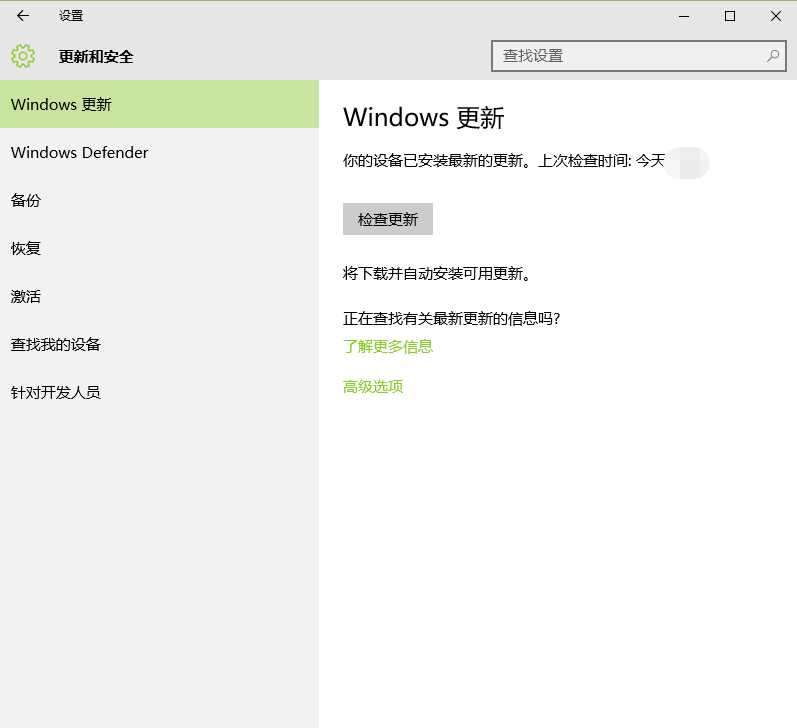Click the search magnifier icon
The width and height of the screenshot is (797, 728).
[x=773, y=56]
